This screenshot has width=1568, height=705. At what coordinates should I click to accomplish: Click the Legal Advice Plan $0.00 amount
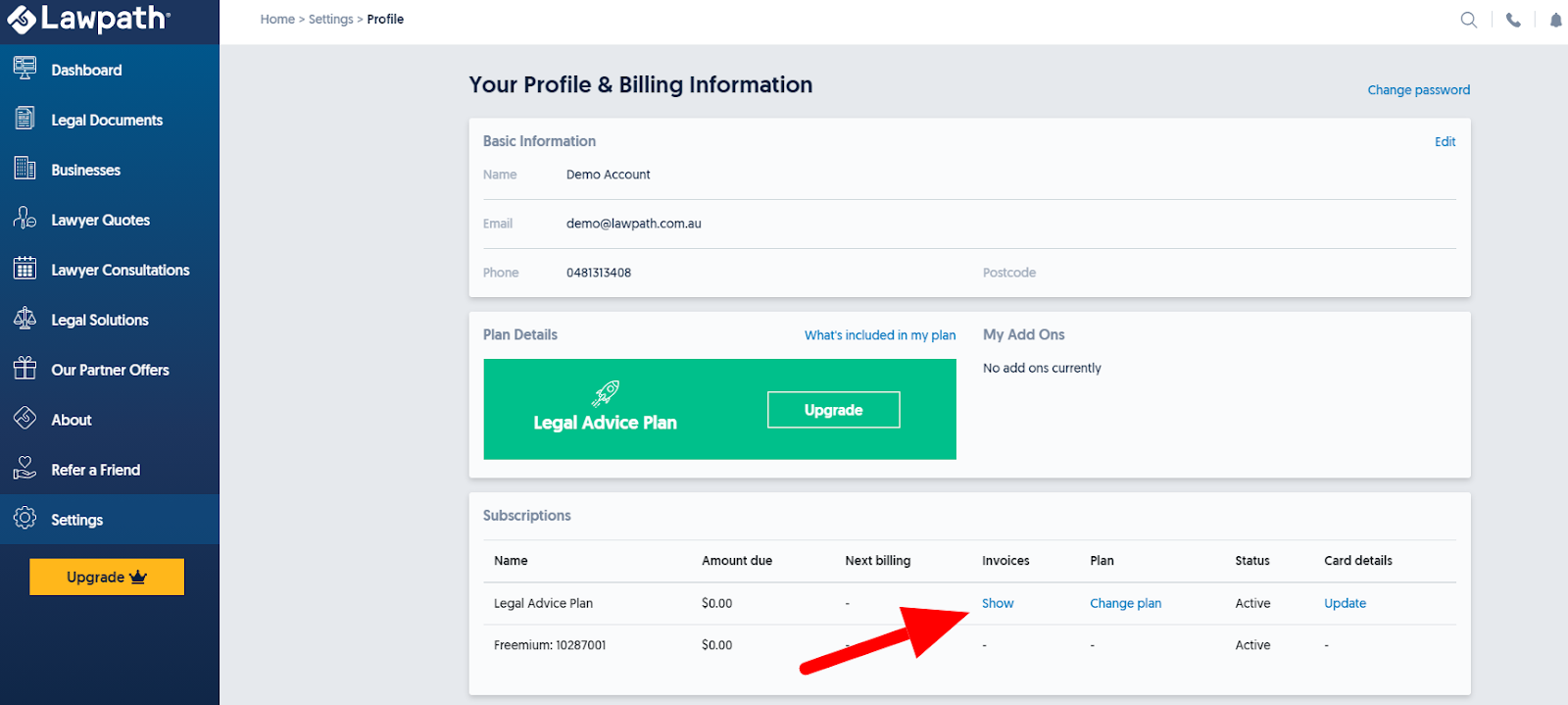point(716,603)
